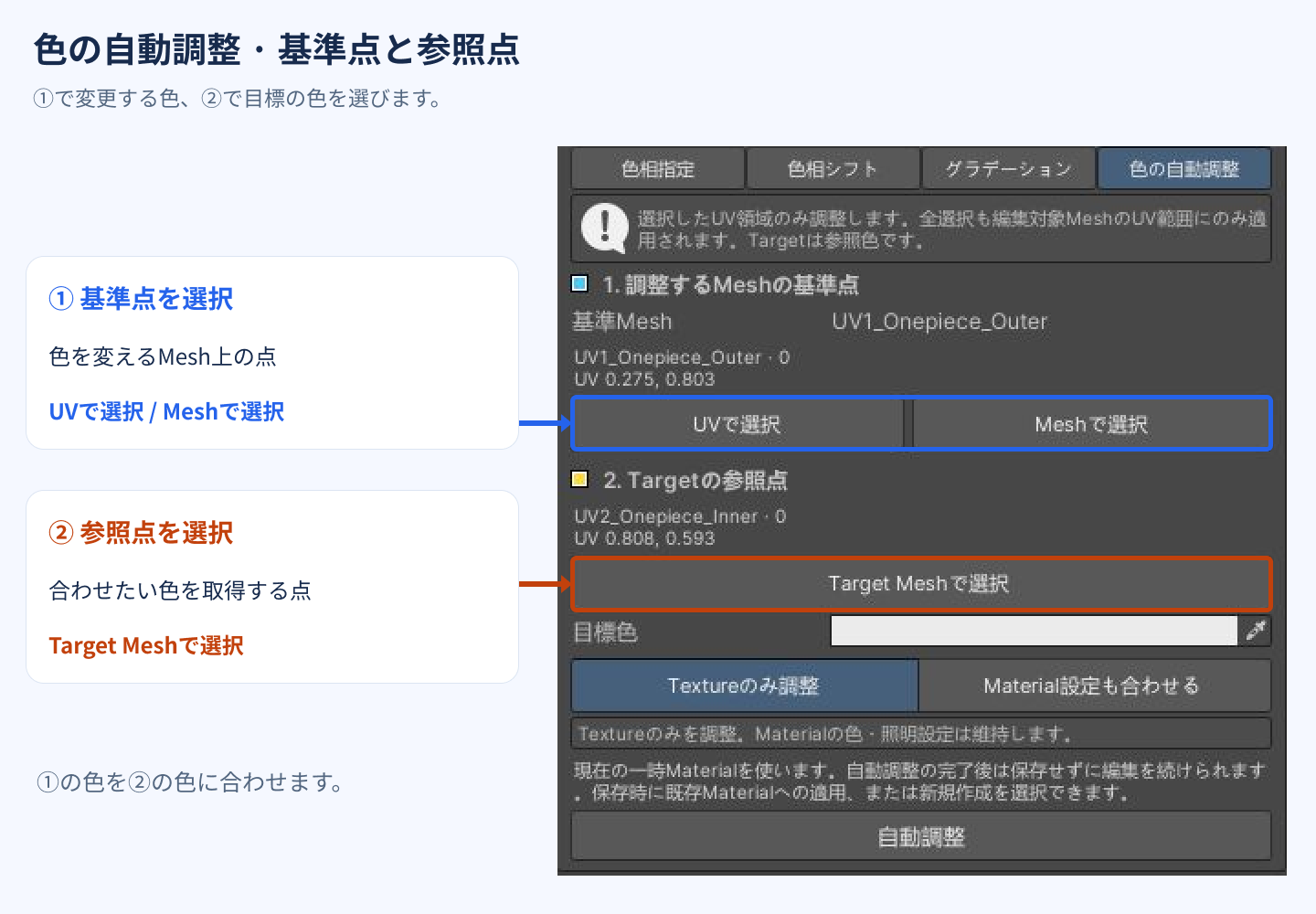Click the eyedropper icon beside 目標色
1316x914 pixels.
coord(1256,631)
